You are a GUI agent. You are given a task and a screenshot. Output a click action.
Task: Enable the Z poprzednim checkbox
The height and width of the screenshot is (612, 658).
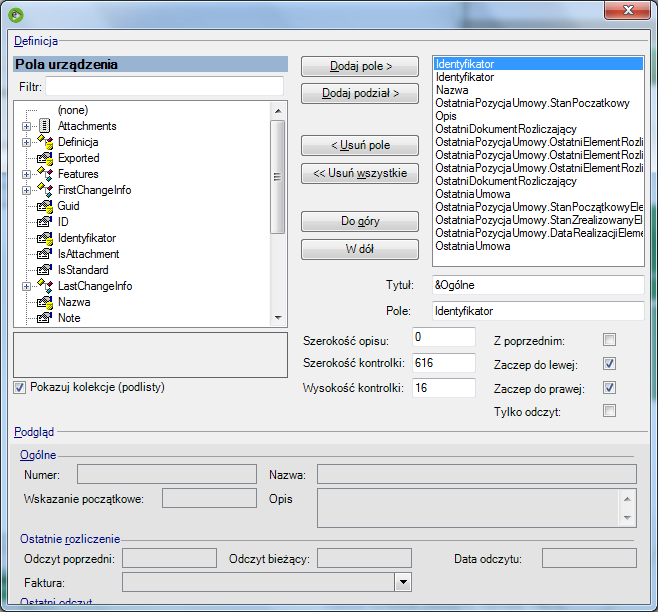[x=609, y=340]
